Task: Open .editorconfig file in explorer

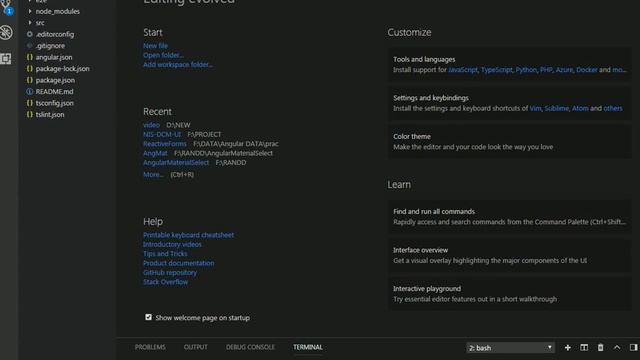Action: 55,34
